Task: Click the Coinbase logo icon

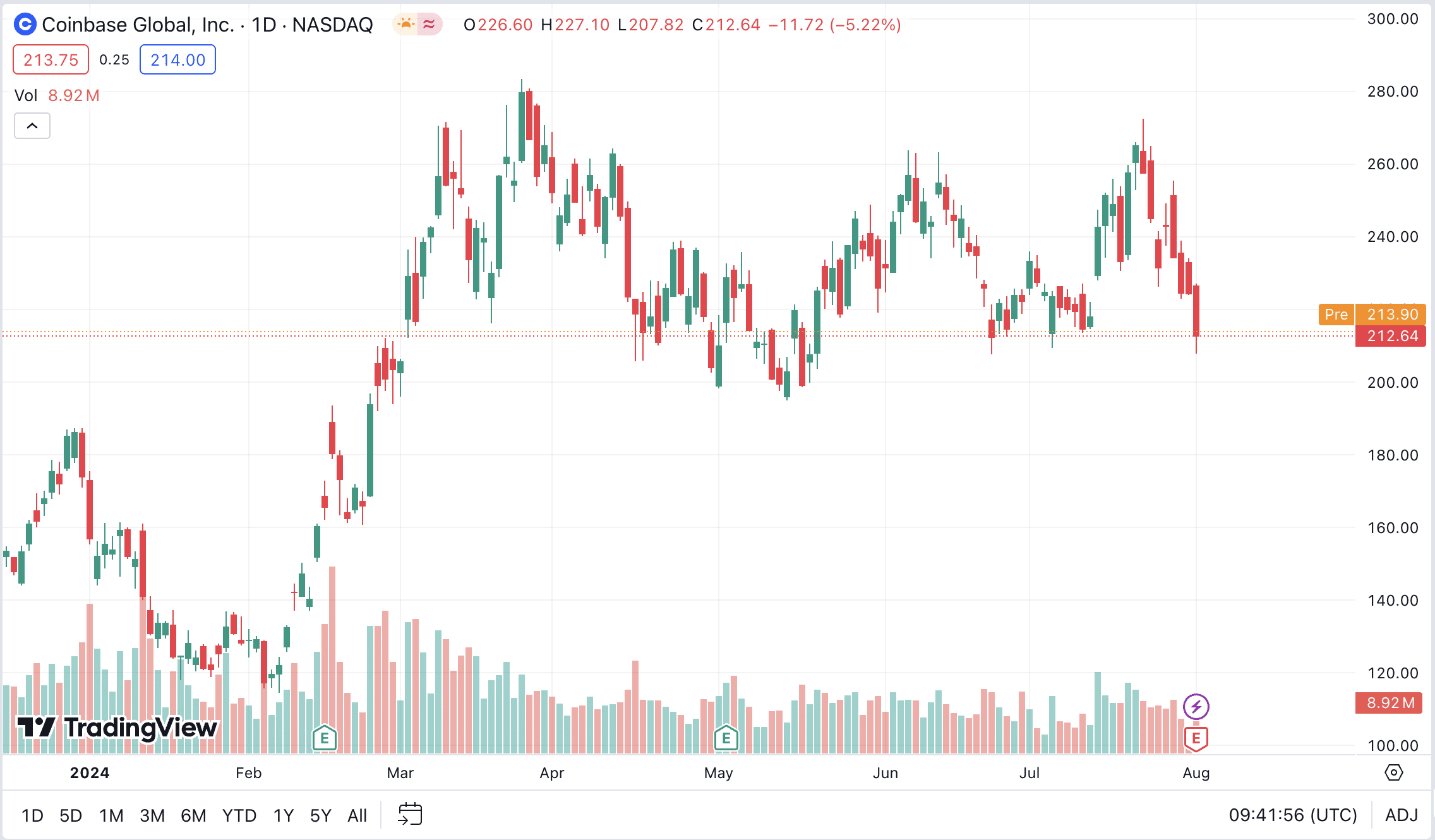Action: coord(25,25)
